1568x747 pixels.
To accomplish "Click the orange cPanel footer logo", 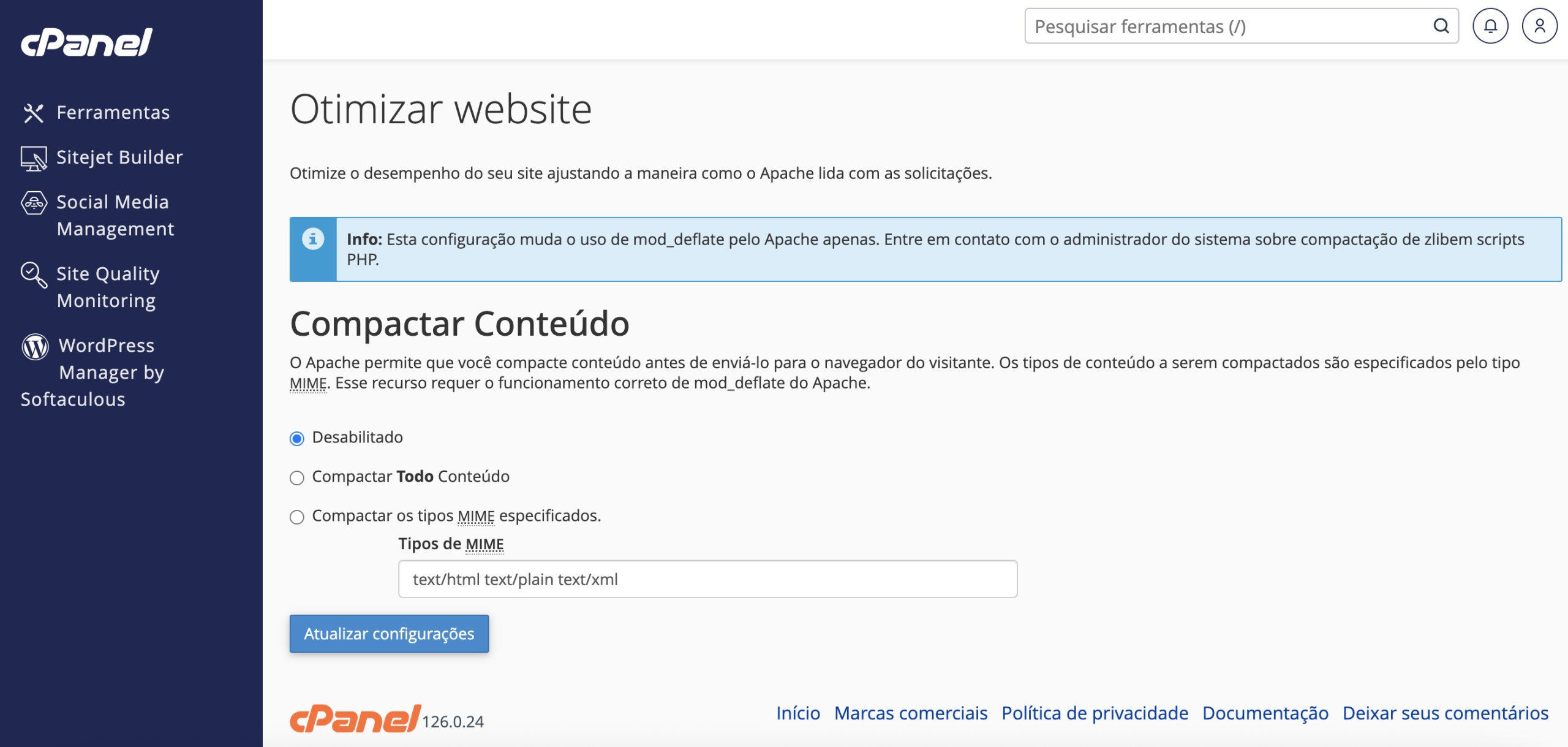I will pyautogui.click(x=355, y=718).
